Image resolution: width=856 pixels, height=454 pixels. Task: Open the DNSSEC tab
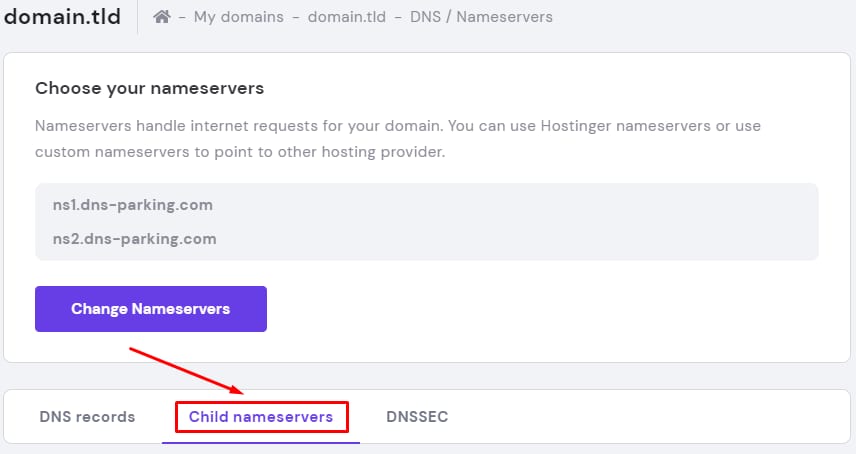417,417
